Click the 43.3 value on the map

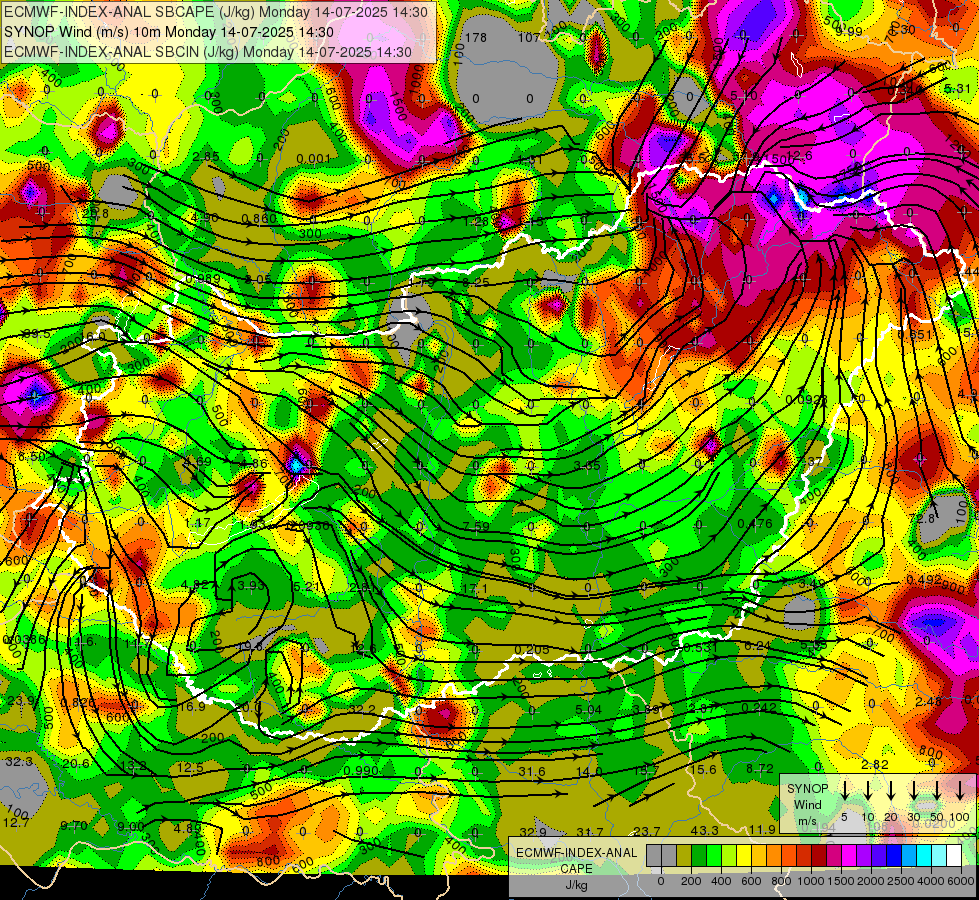(x=704, y=831)
